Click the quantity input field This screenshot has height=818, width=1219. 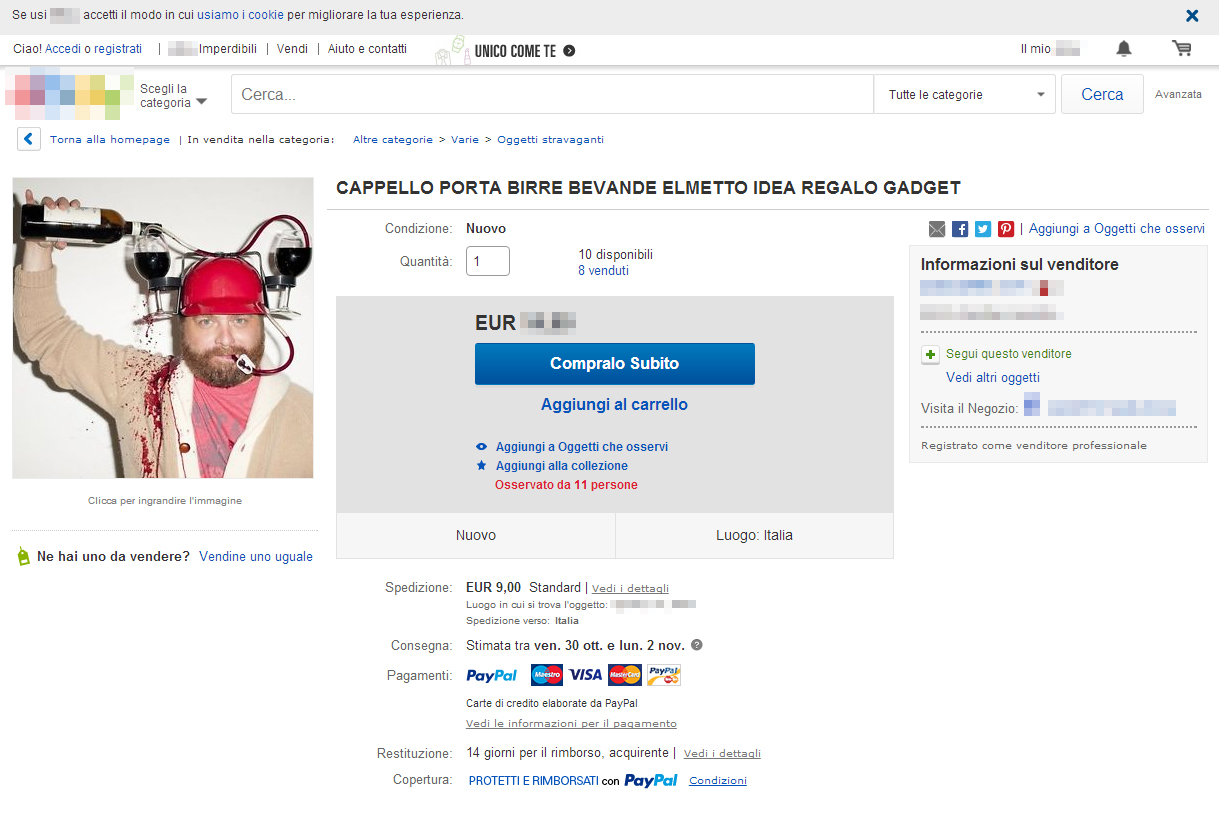[x=488, y=261]
